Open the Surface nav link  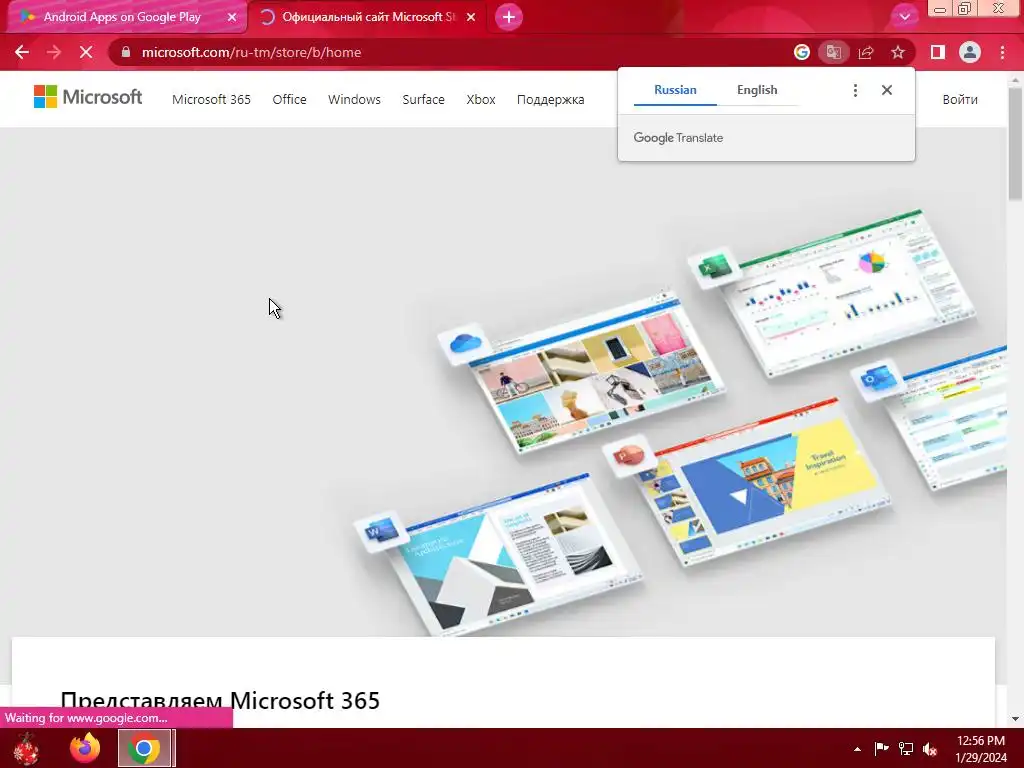click(423, 99)
